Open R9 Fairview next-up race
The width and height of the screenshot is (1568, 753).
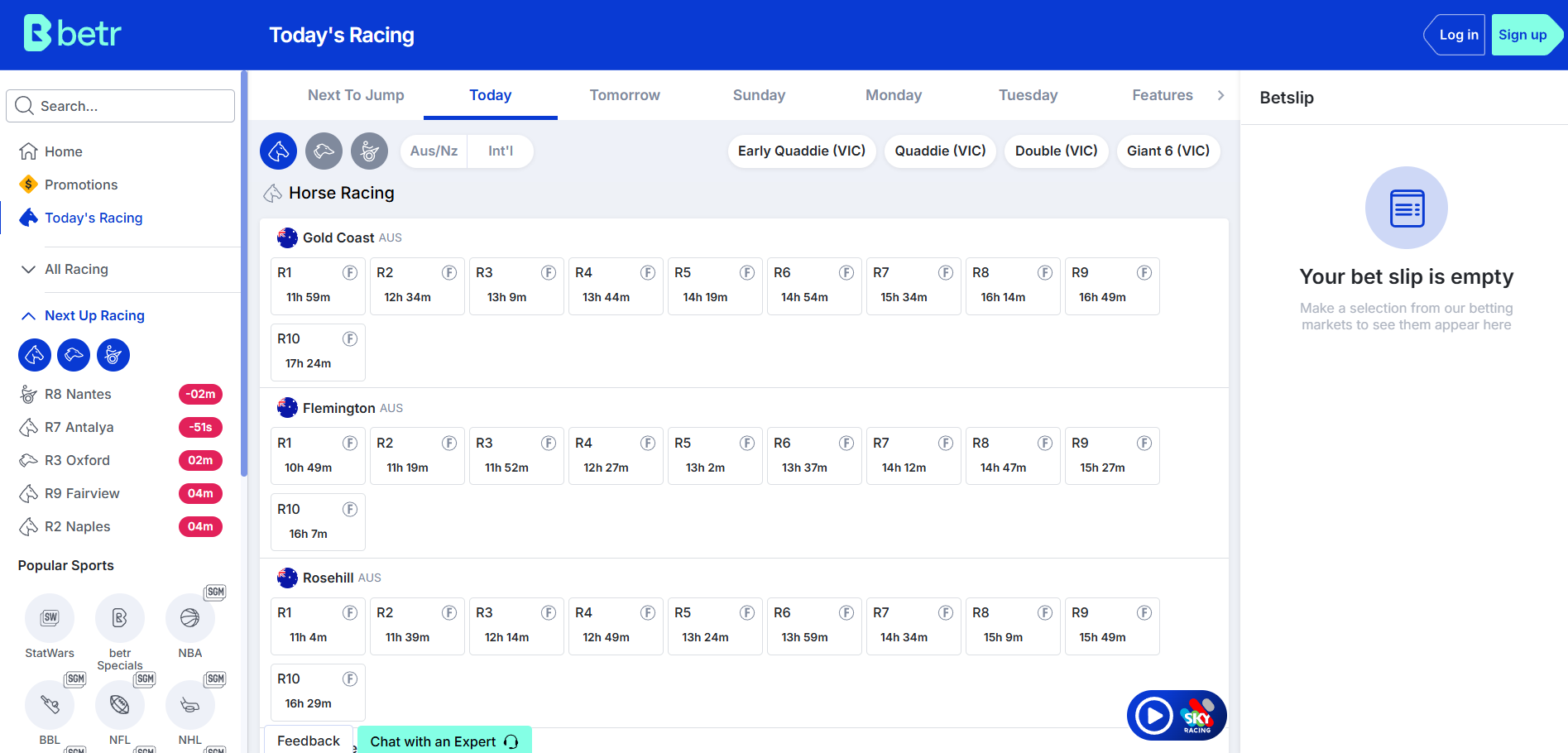121,494
